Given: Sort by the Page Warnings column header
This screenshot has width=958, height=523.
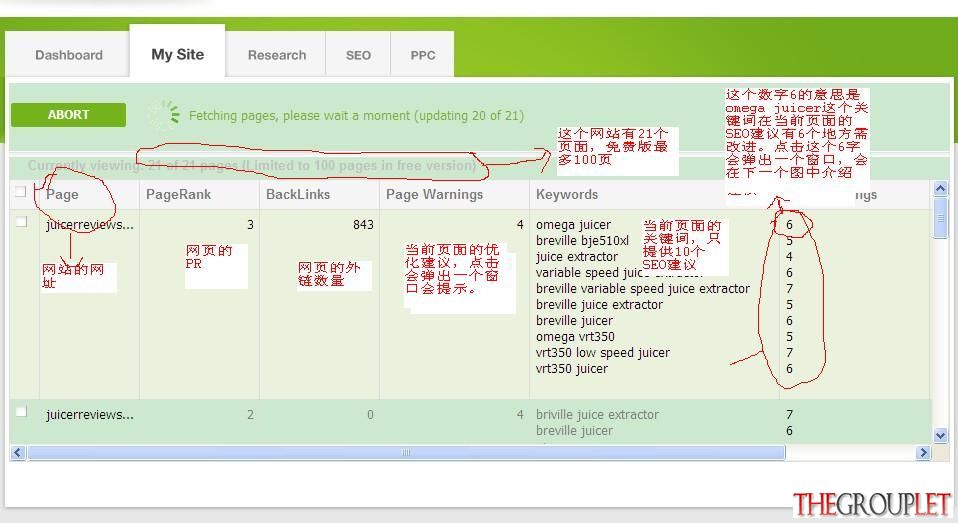Looking at the screenshot, I should (434, 194).
